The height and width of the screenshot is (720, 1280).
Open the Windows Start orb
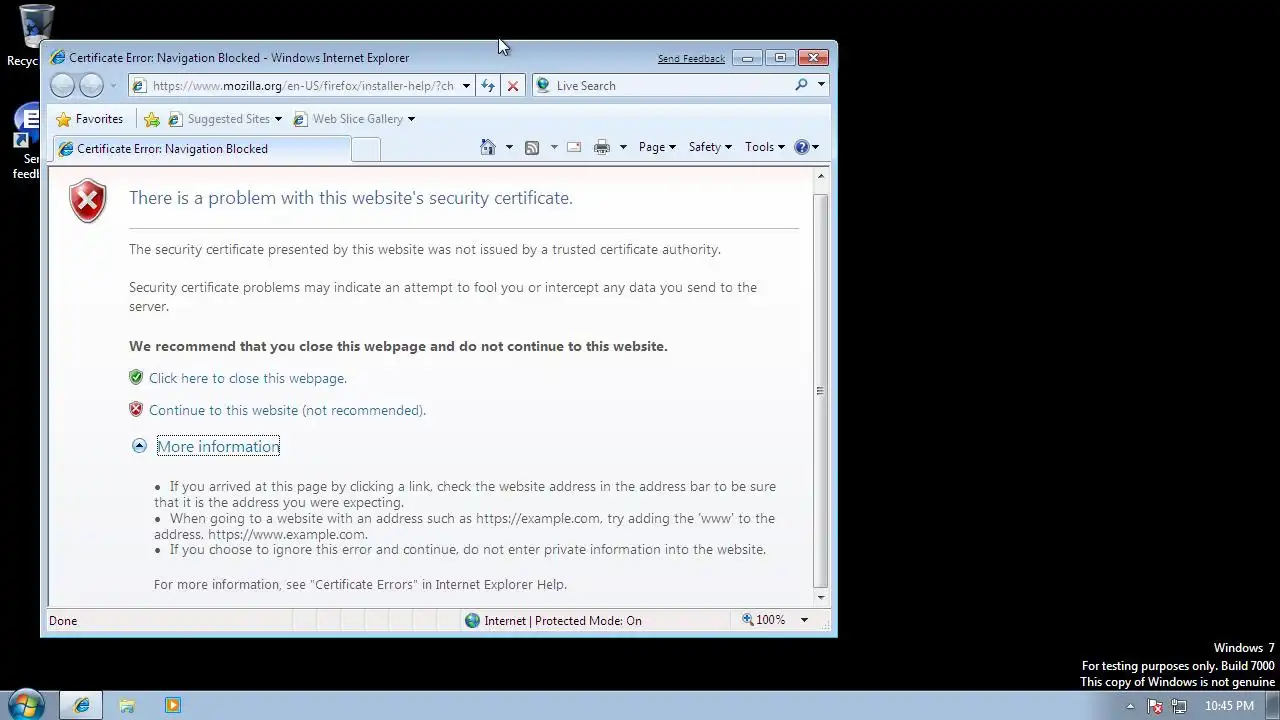click(x=25, y=705)
